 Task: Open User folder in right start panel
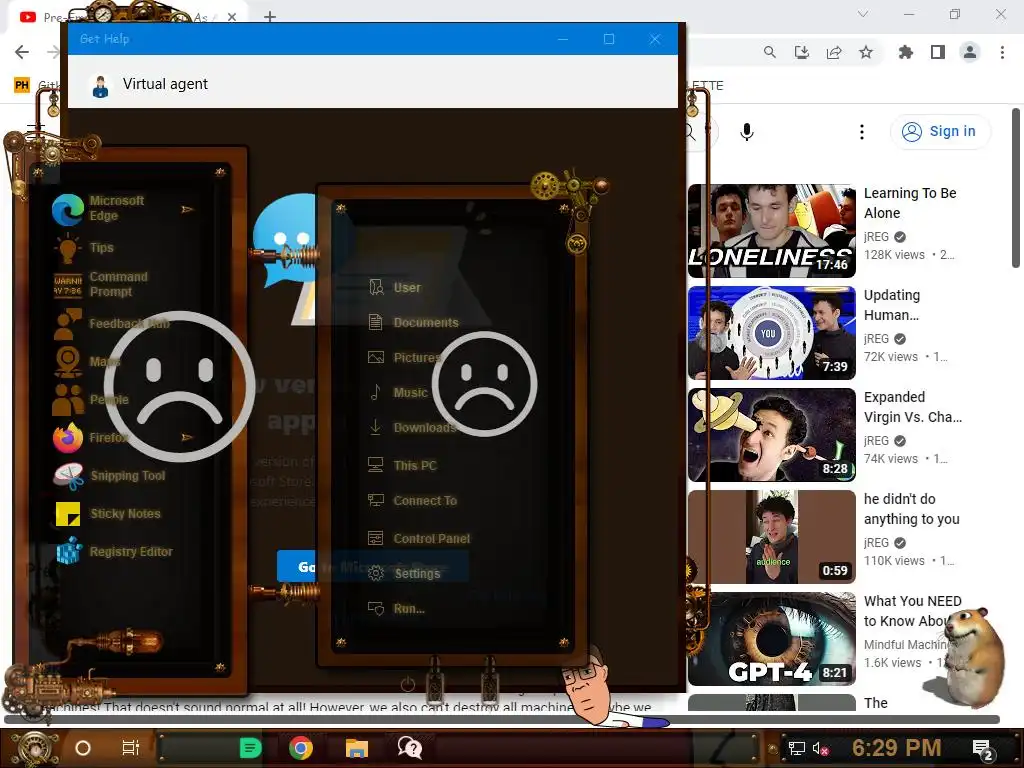(394, 287)
